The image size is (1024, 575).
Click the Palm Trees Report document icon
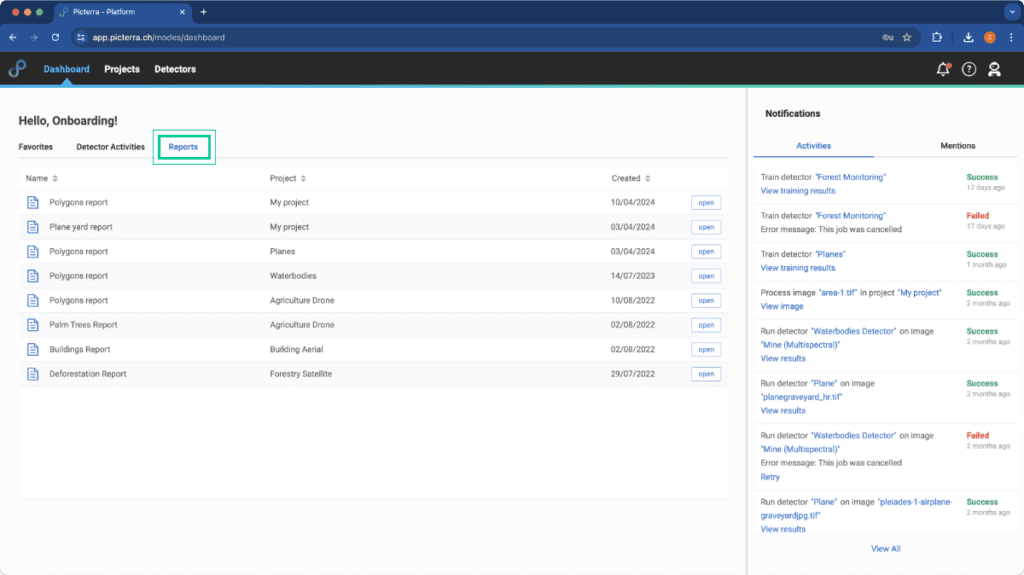pyautogui.click(x=33, y=325)
